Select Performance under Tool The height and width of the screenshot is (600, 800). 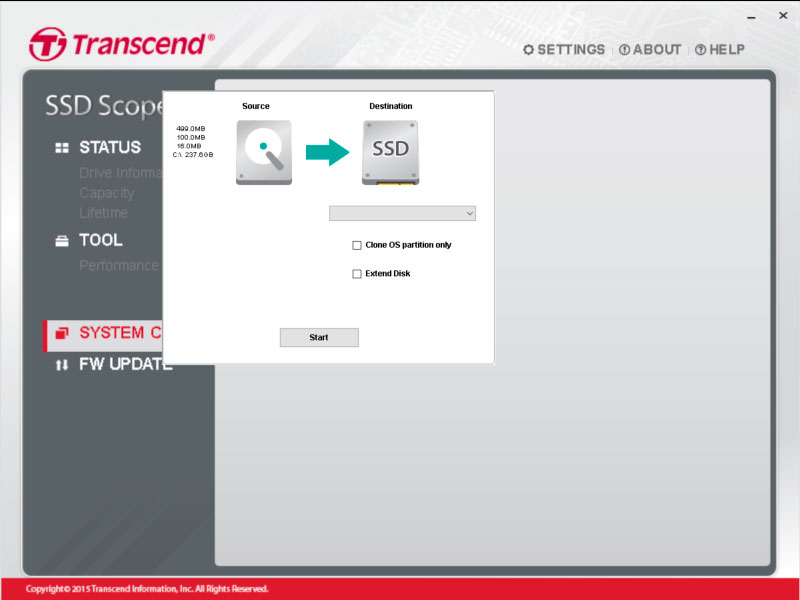tap(118, 266)
